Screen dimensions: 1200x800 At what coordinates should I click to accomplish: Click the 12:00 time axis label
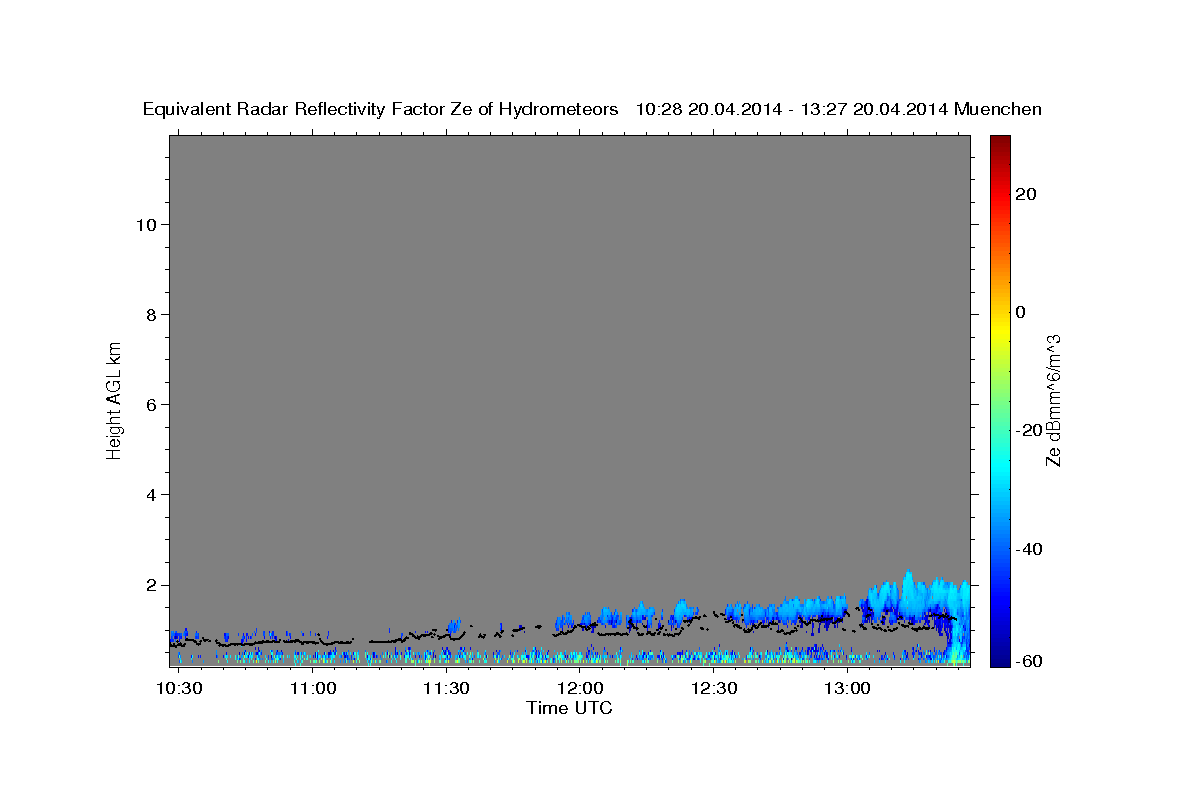tap(580, 688)
